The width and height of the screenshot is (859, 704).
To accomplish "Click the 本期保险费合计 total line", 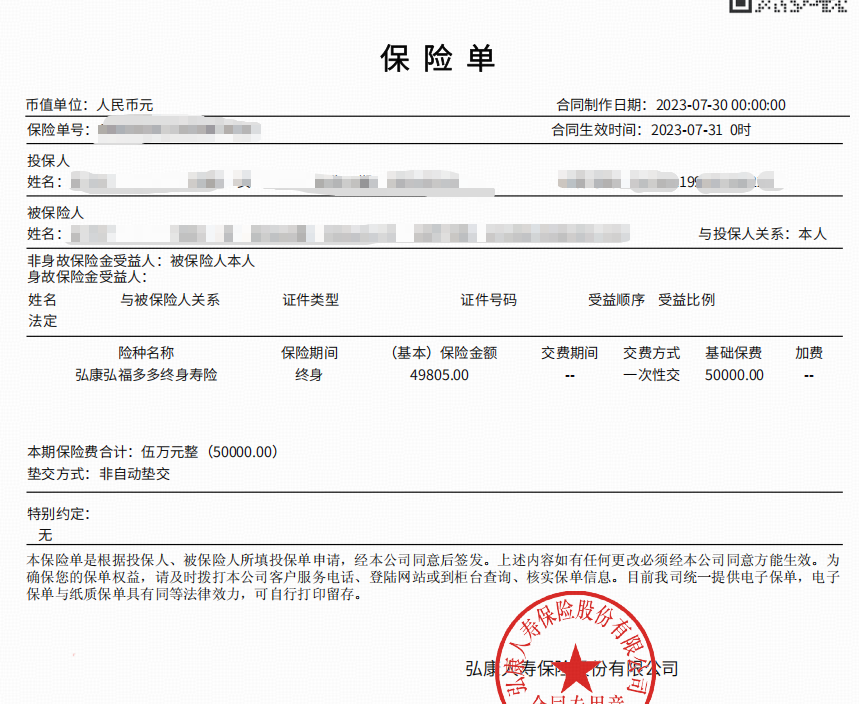I will click(x=152, y=452).
